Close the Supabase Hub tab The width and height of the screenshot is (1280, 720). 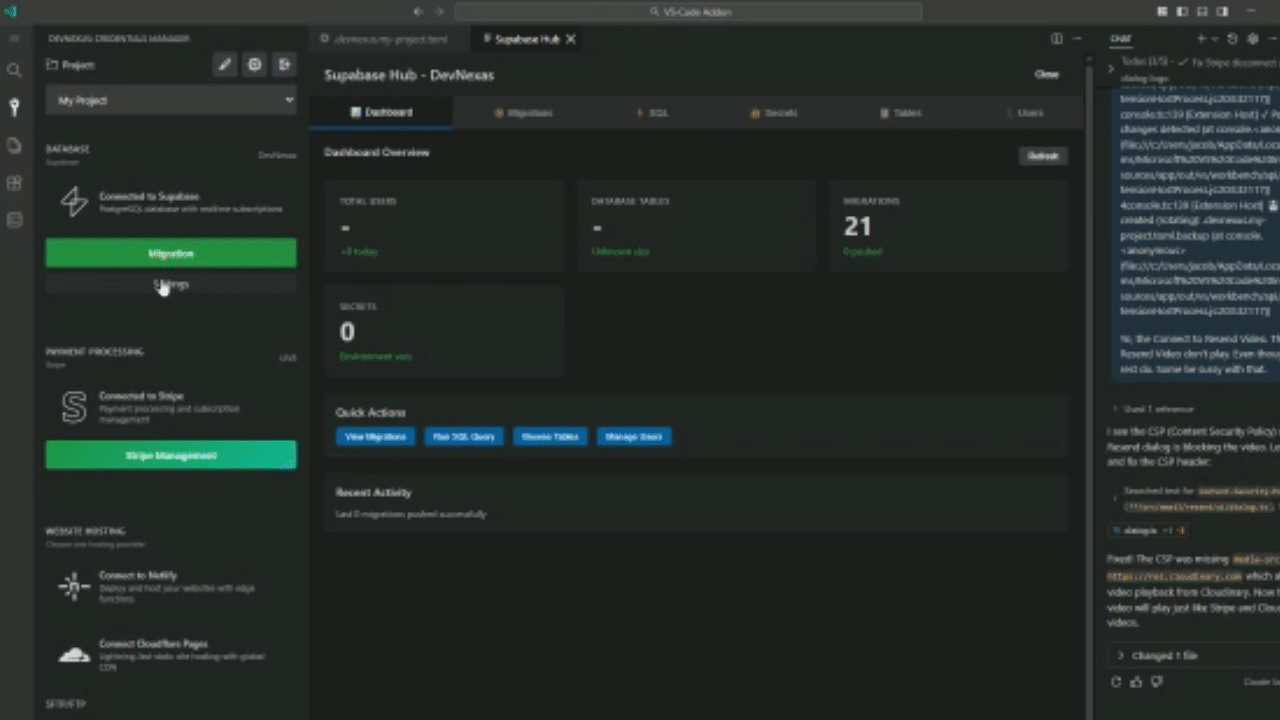click(571, 39)
